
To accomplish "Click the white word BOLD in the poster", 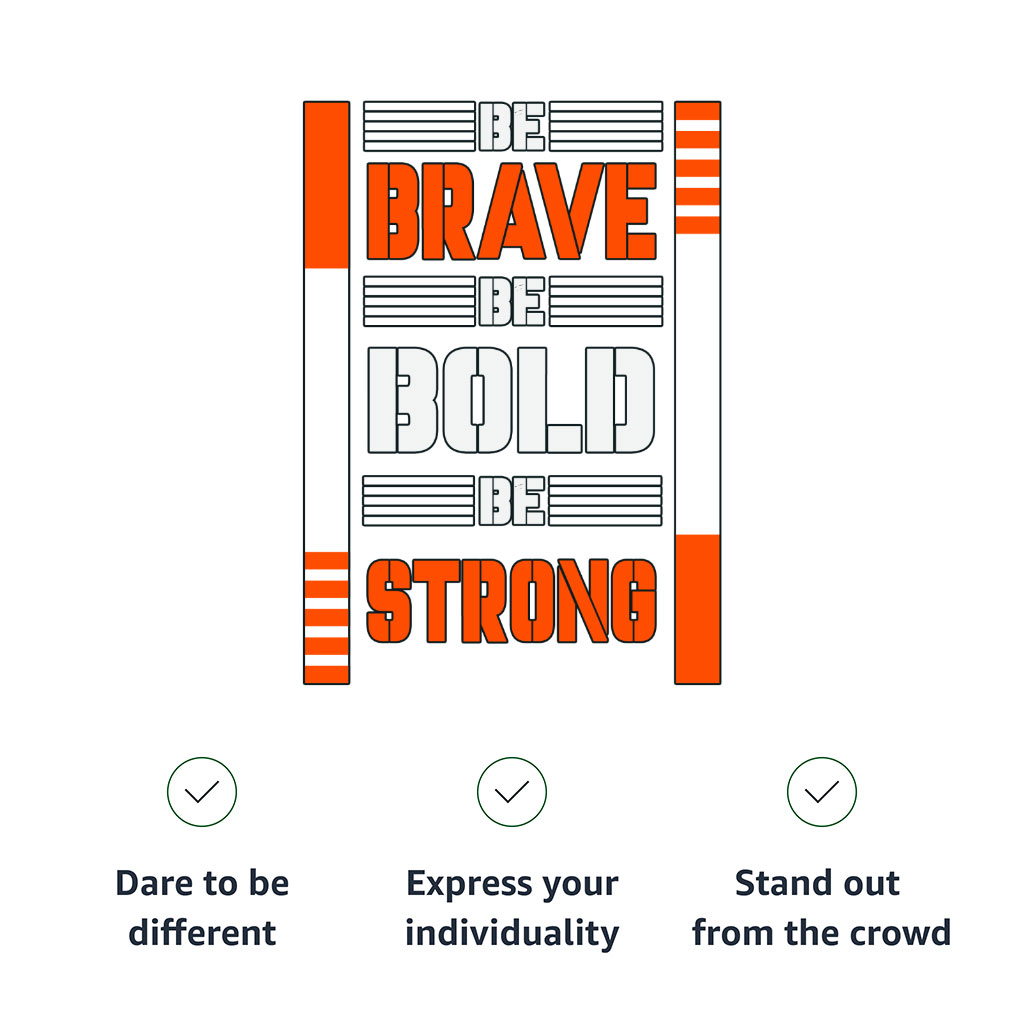I will pos(512,399).
